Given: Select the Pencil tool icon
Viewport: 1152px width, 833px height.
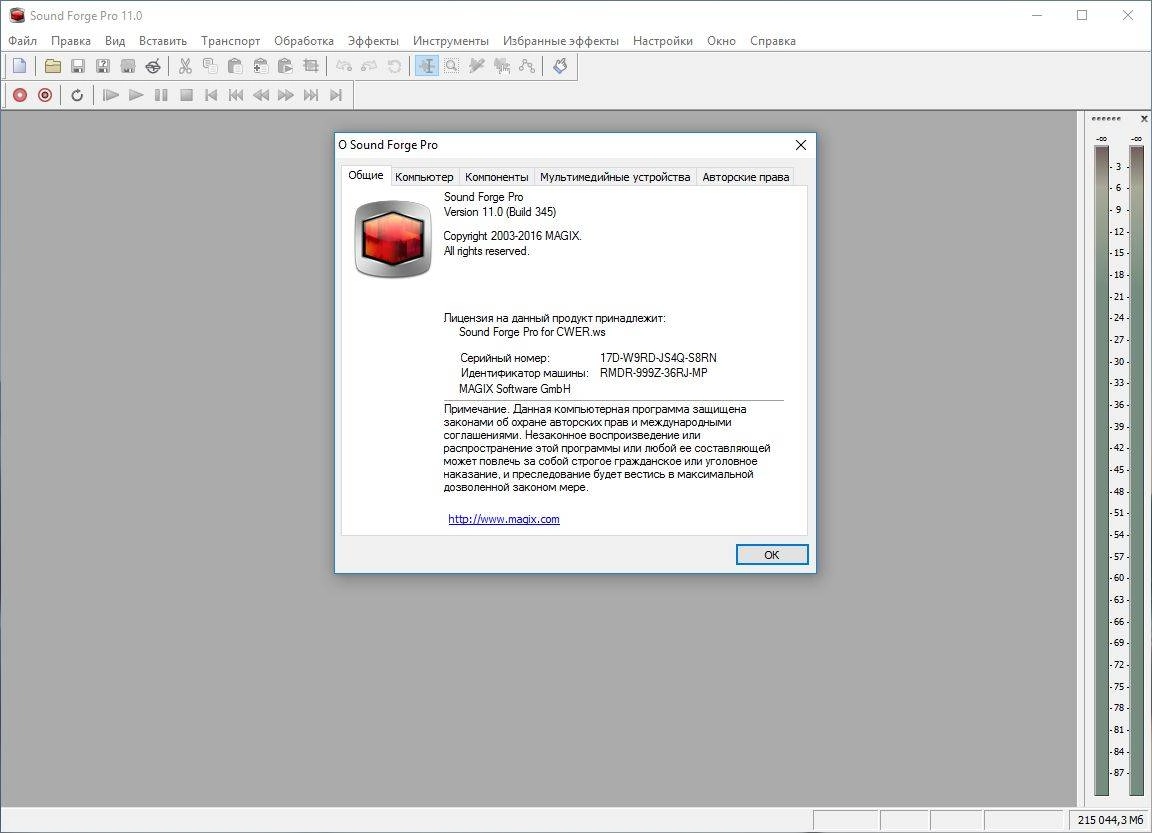Looking at the screenshot, I should [476, 66].
